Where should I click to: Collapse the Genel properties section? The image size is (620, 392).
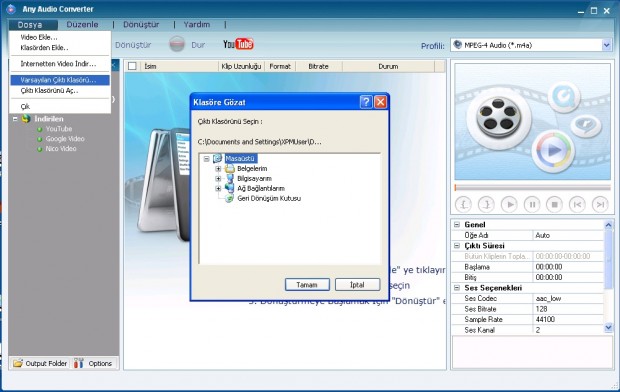[457, 225]
